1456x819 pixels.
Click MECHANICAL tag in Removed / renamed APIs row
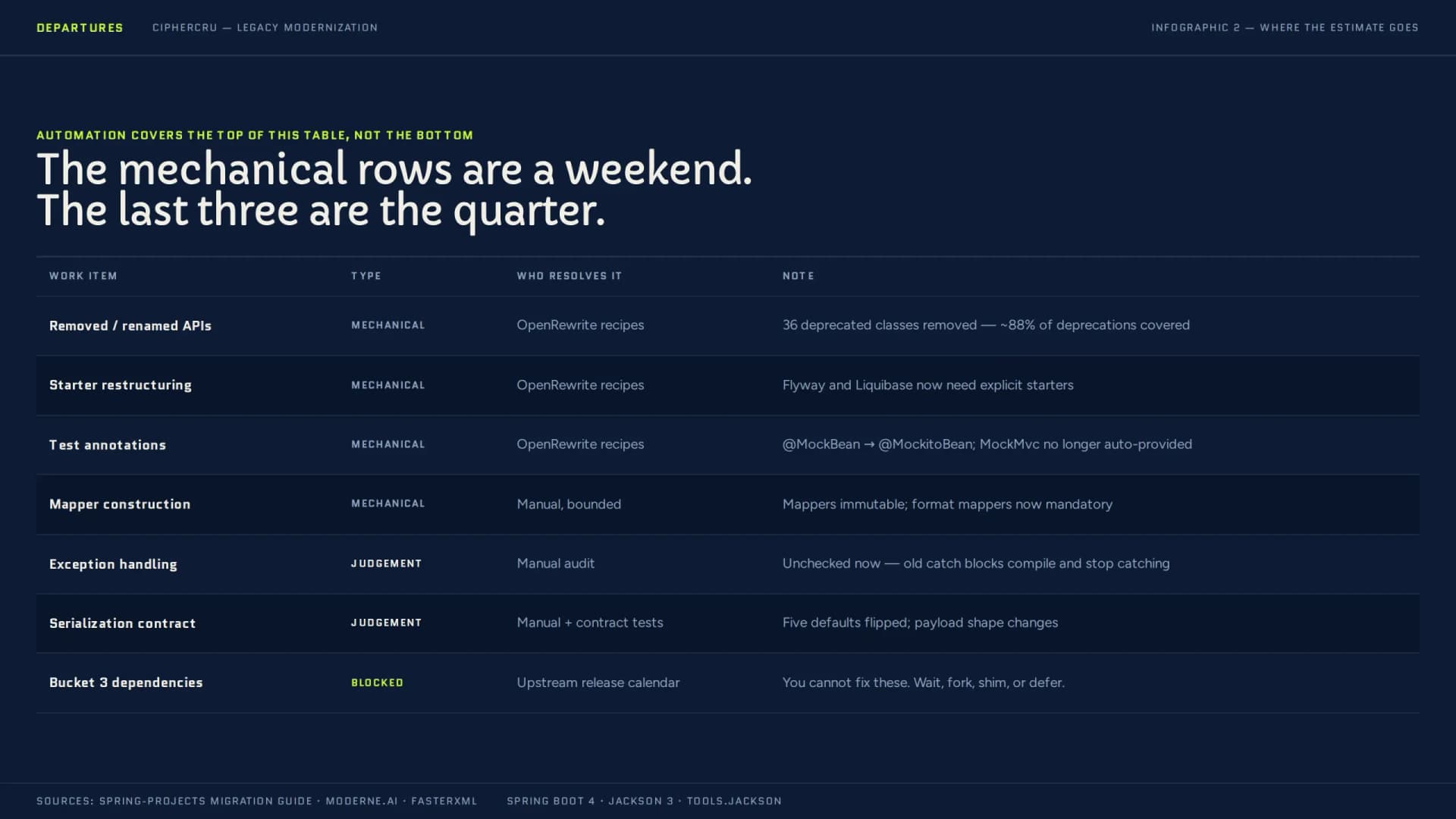pos(388,325)
